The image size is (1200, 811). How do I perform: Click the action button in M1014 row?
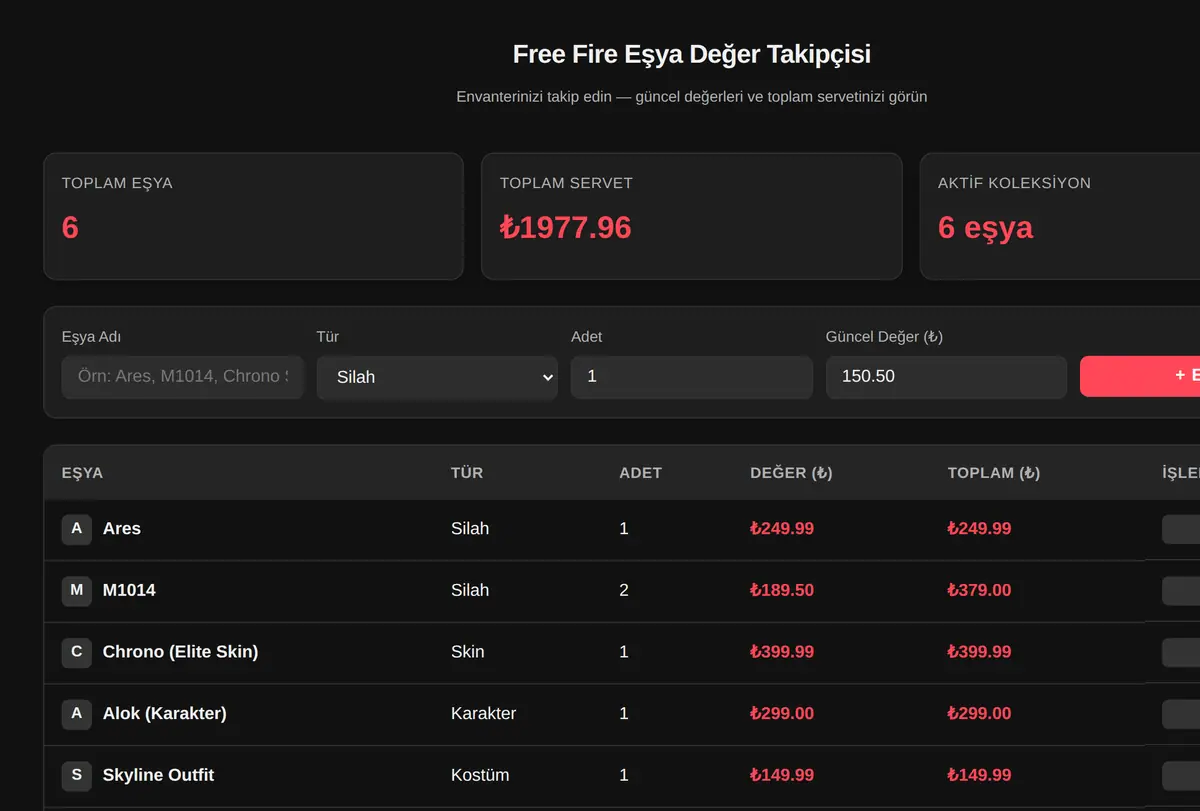1181,591
